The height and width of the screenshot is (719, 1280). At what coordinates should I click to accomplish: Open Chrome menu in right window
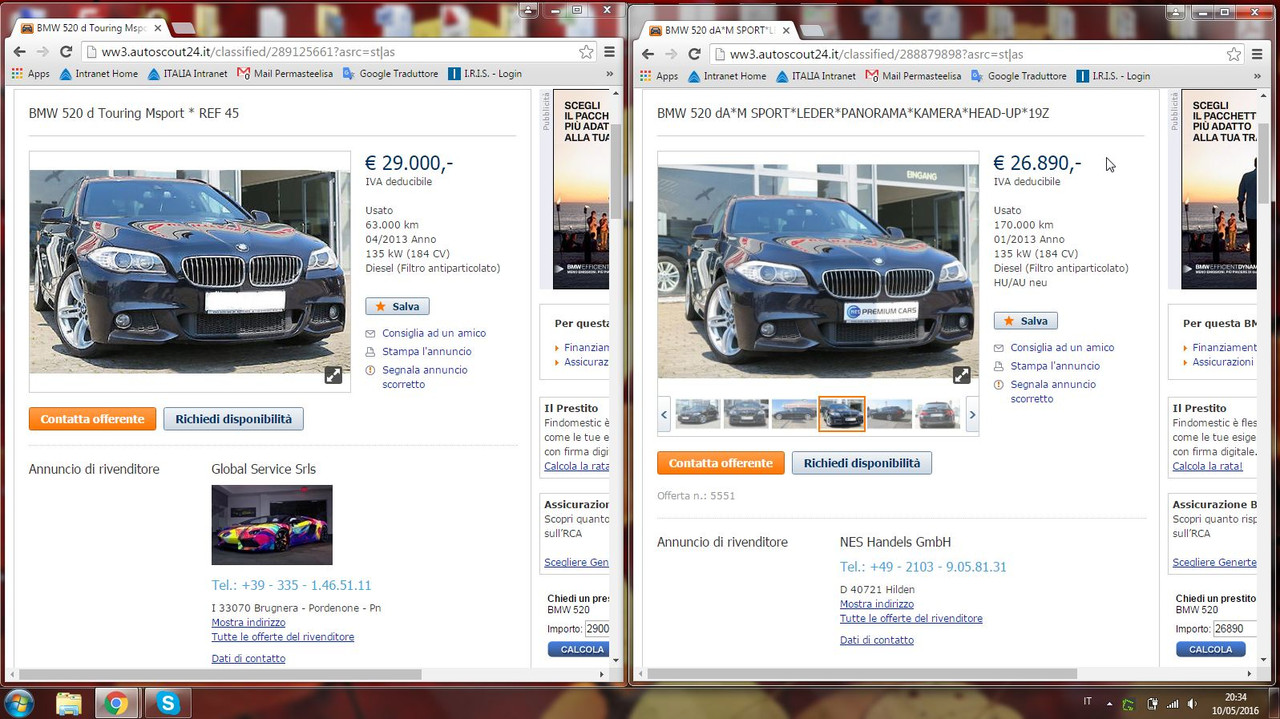[1258, 54]
